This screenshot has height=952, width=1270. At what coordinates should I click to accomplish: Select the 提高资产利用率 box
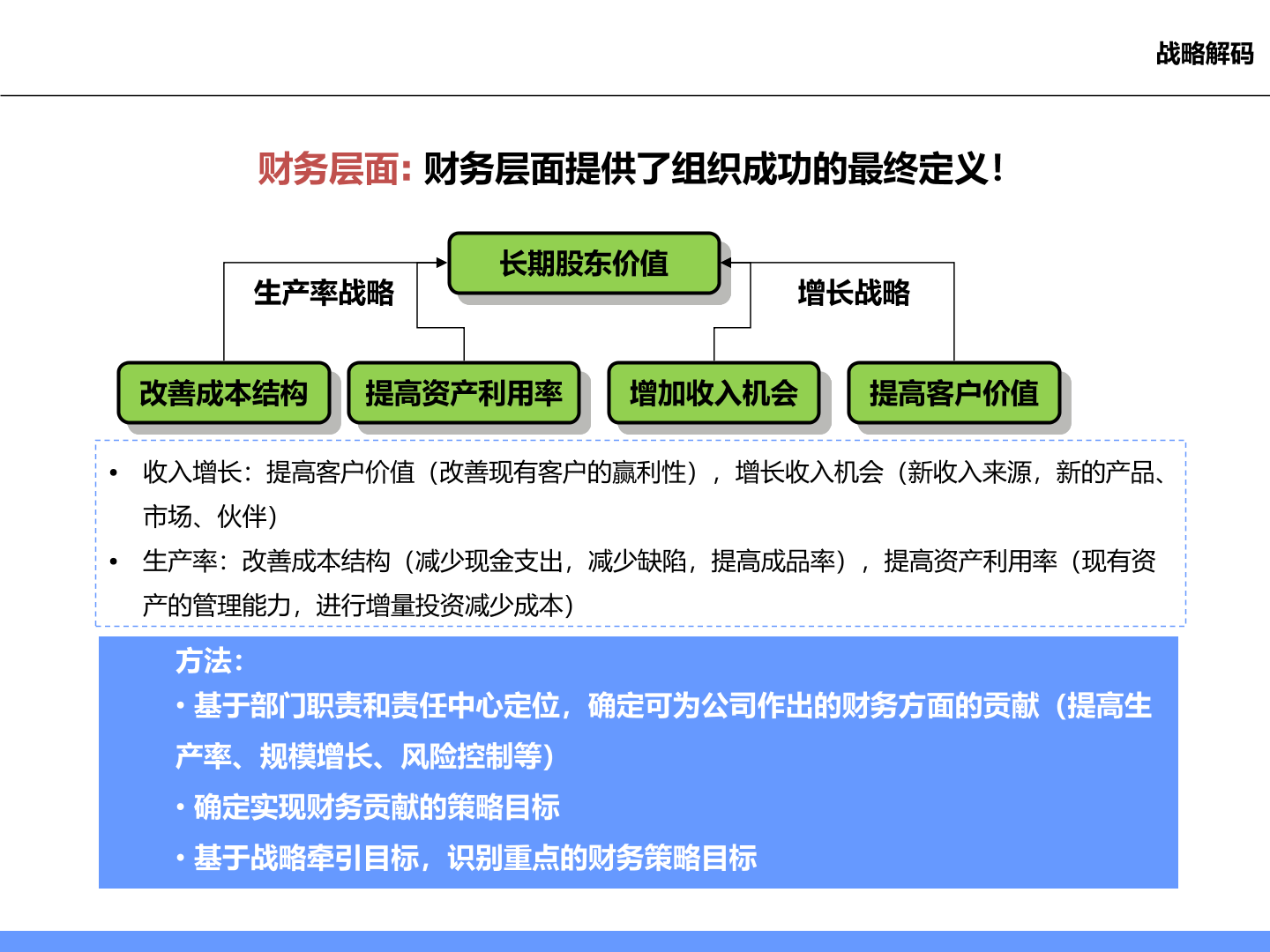(x=464, y=392)
